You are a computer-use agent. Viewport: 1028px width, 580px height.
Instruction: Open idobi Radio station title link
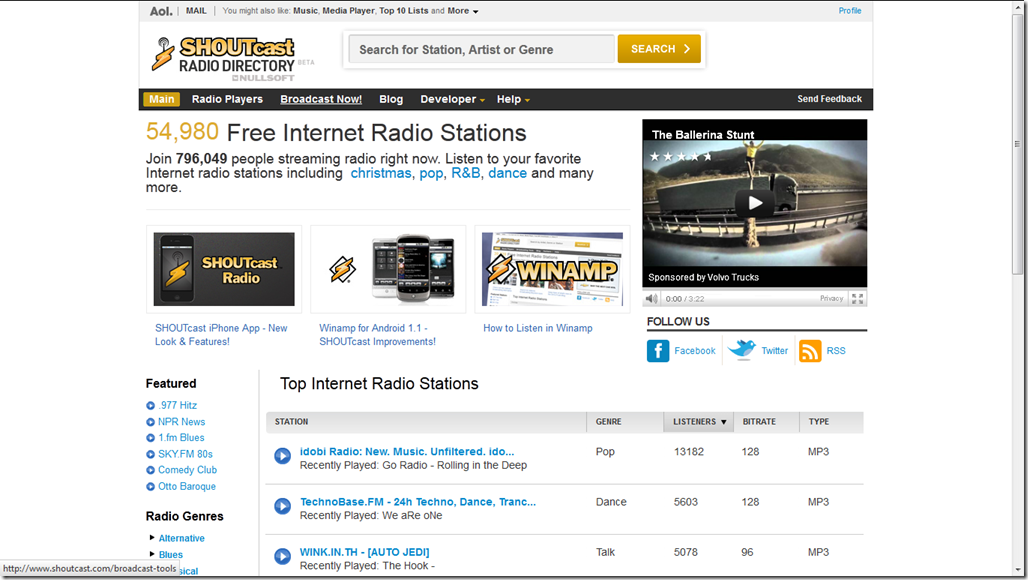click(x=406, y=452)
